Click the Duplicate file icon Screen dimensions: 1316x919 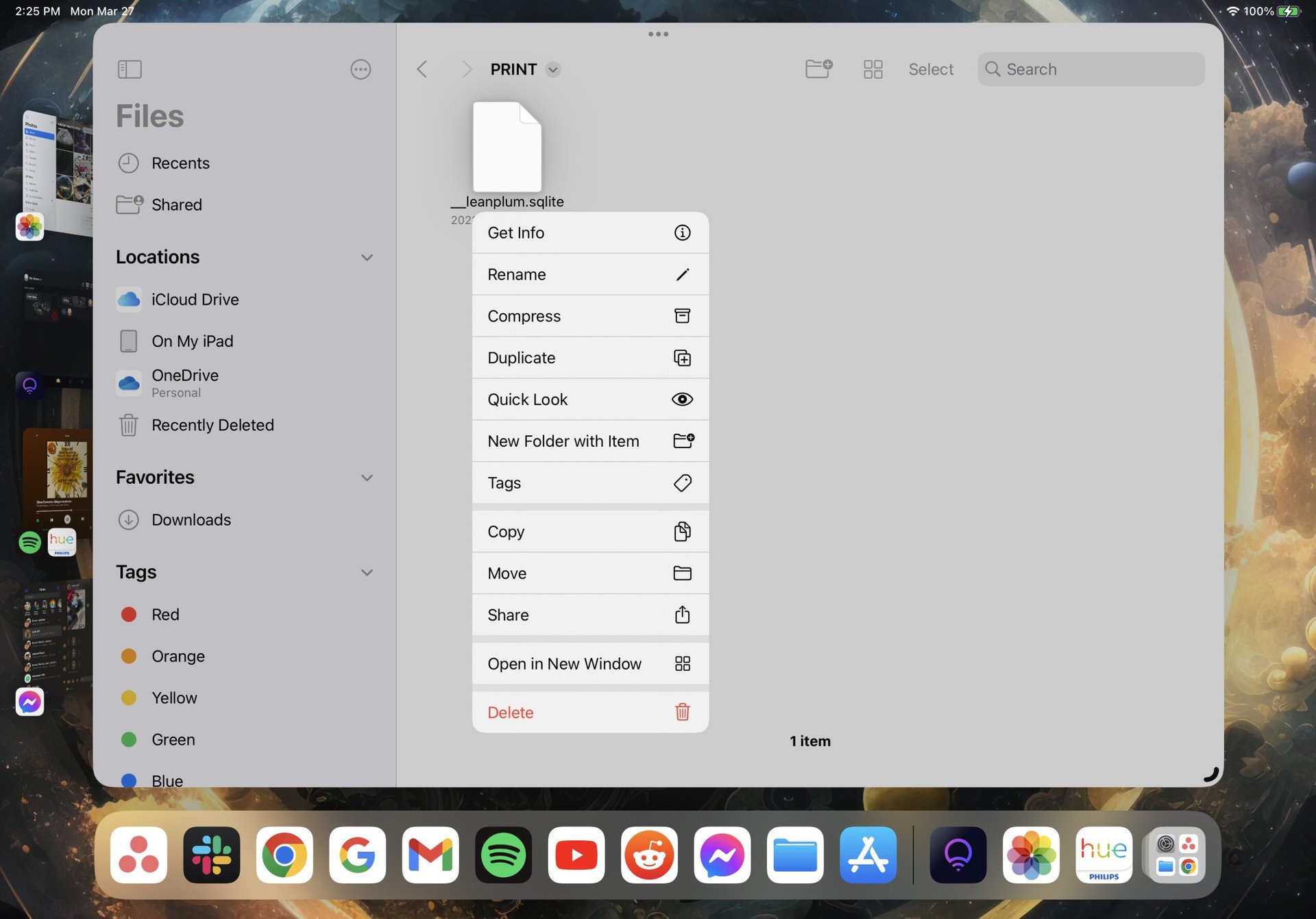pos(682,357)
